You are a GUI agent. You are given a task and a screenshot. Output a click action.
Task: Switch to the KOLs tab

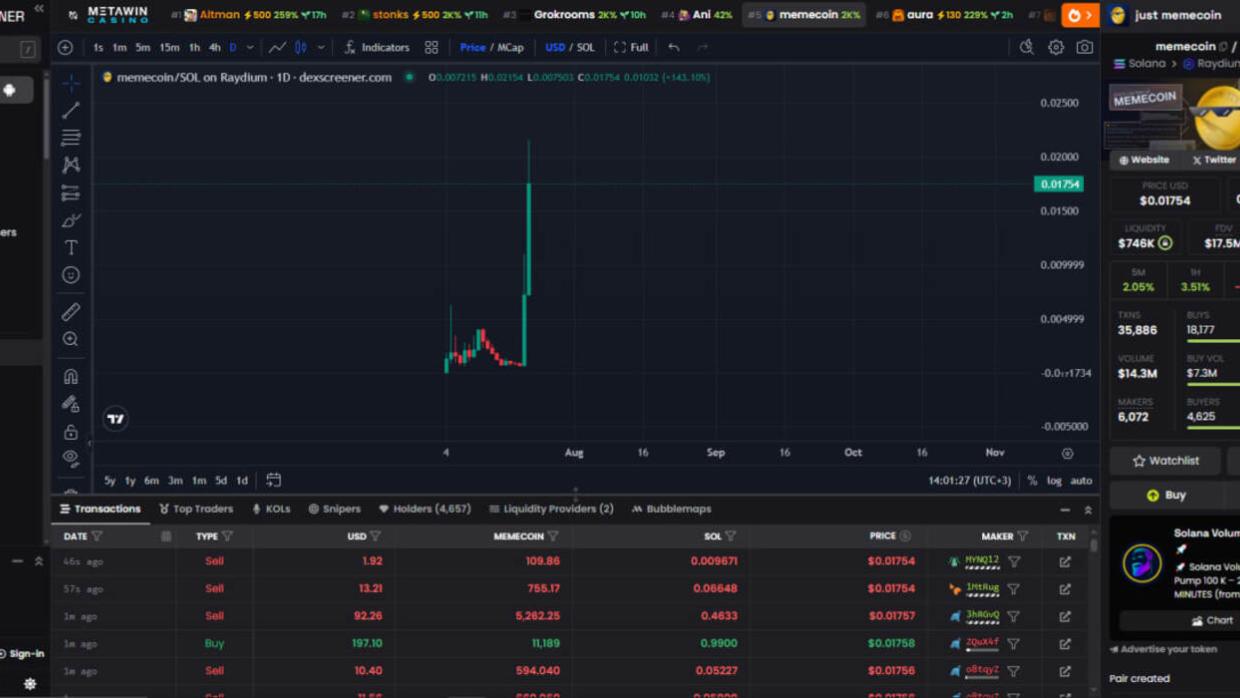pos(271,509)
